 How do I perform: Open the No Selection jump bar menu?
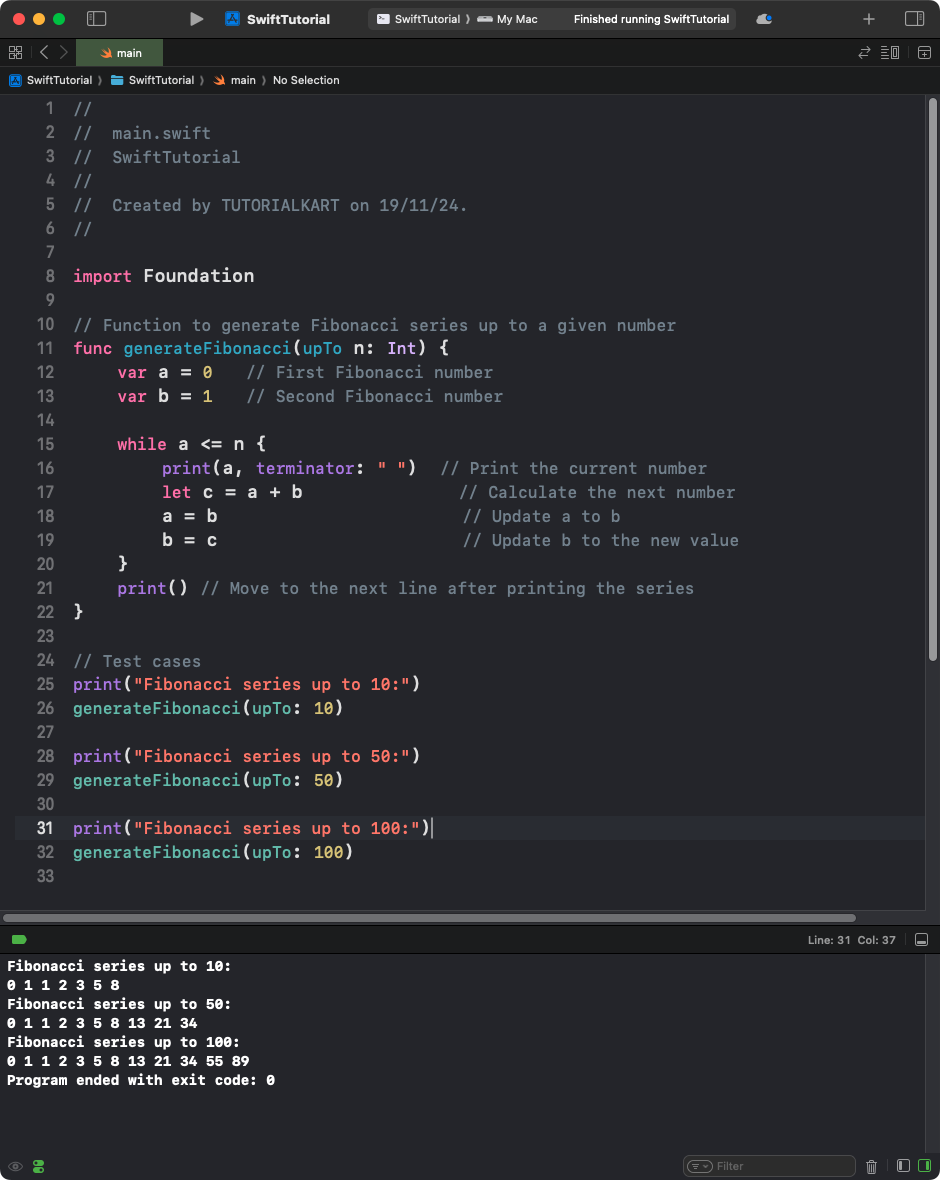coord(306,80)
